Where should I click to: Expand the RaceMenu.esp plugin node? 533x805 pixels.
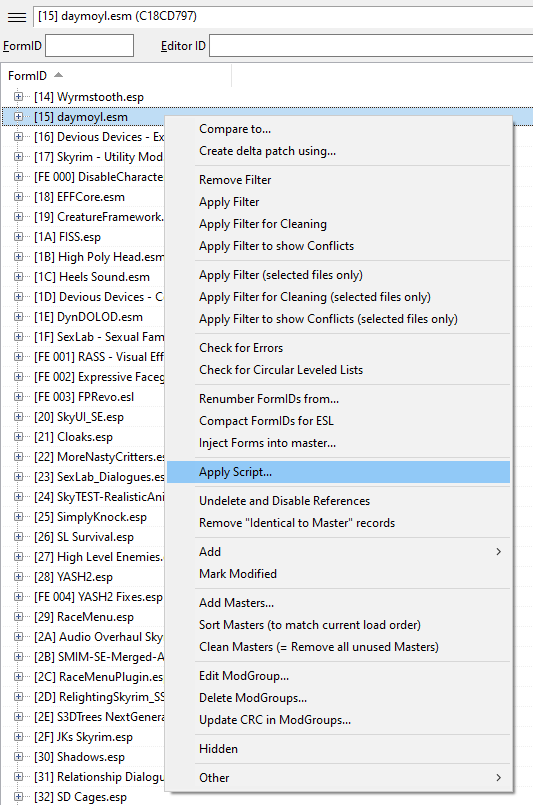coord(18,617)
